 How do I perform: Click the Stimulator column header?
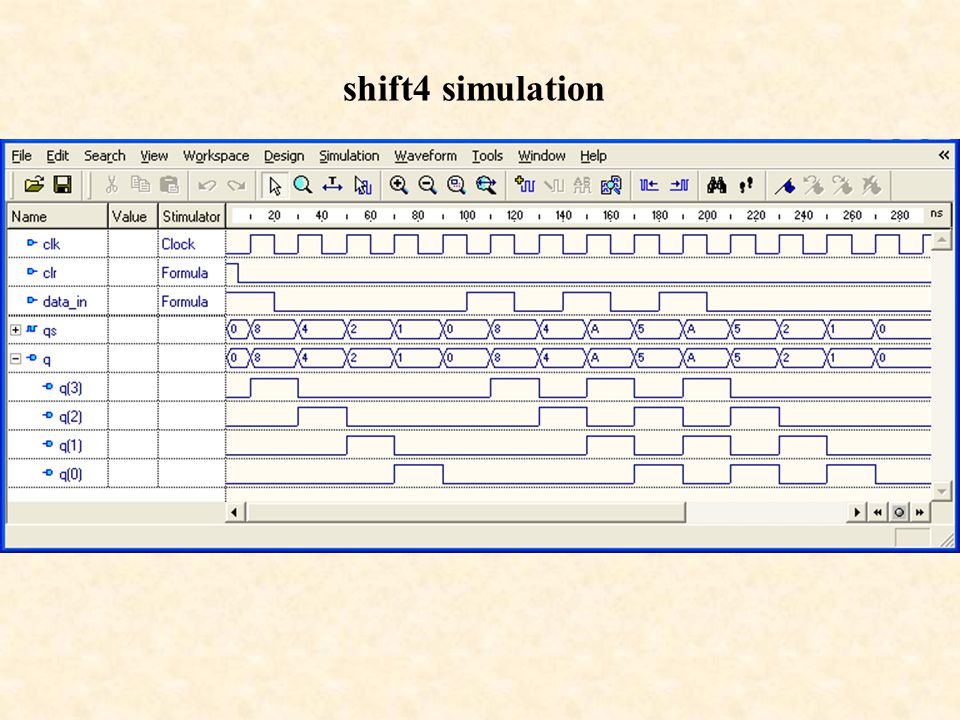(192, 217)
